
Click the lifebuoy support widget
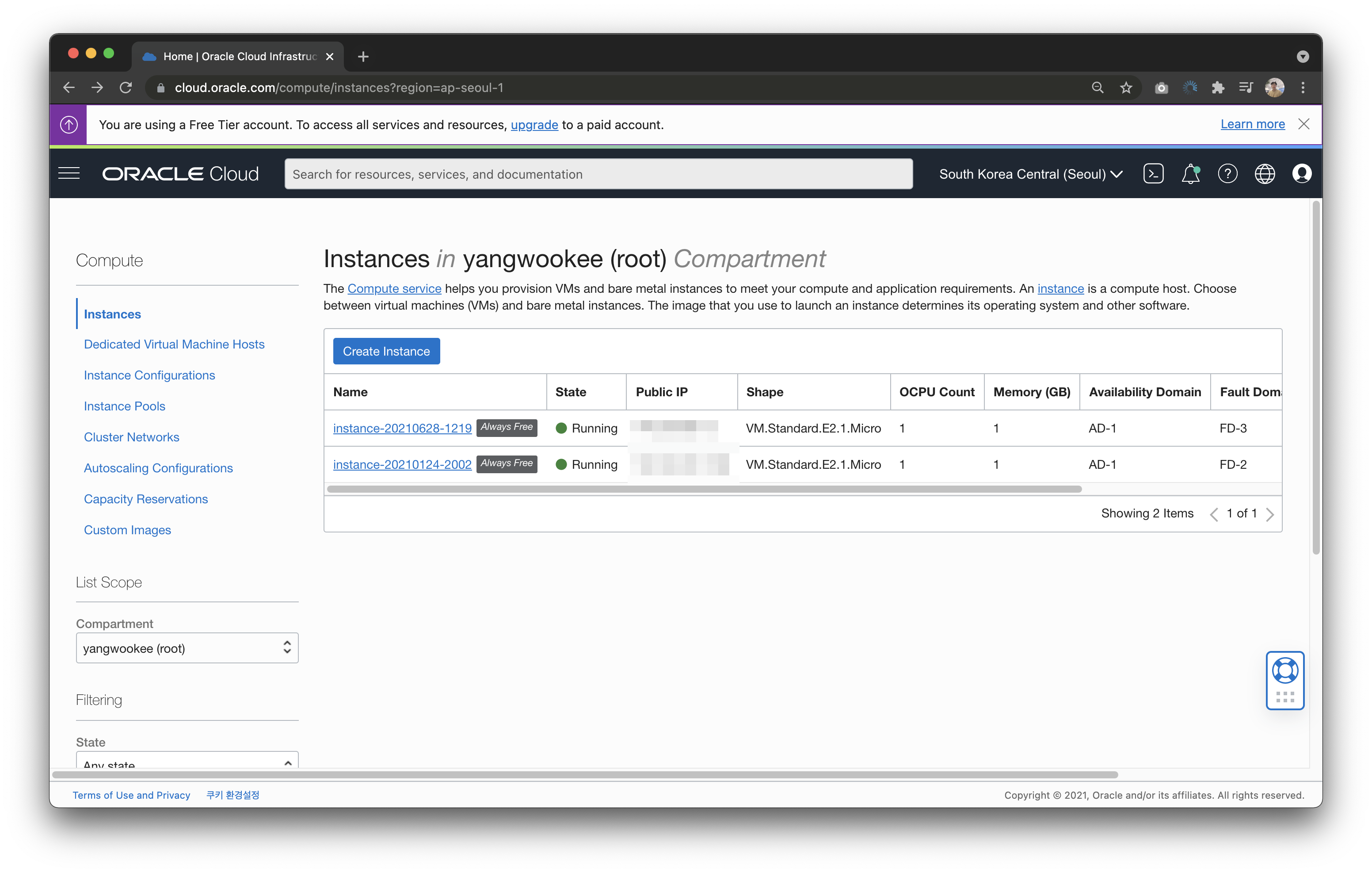[1285, 670]
